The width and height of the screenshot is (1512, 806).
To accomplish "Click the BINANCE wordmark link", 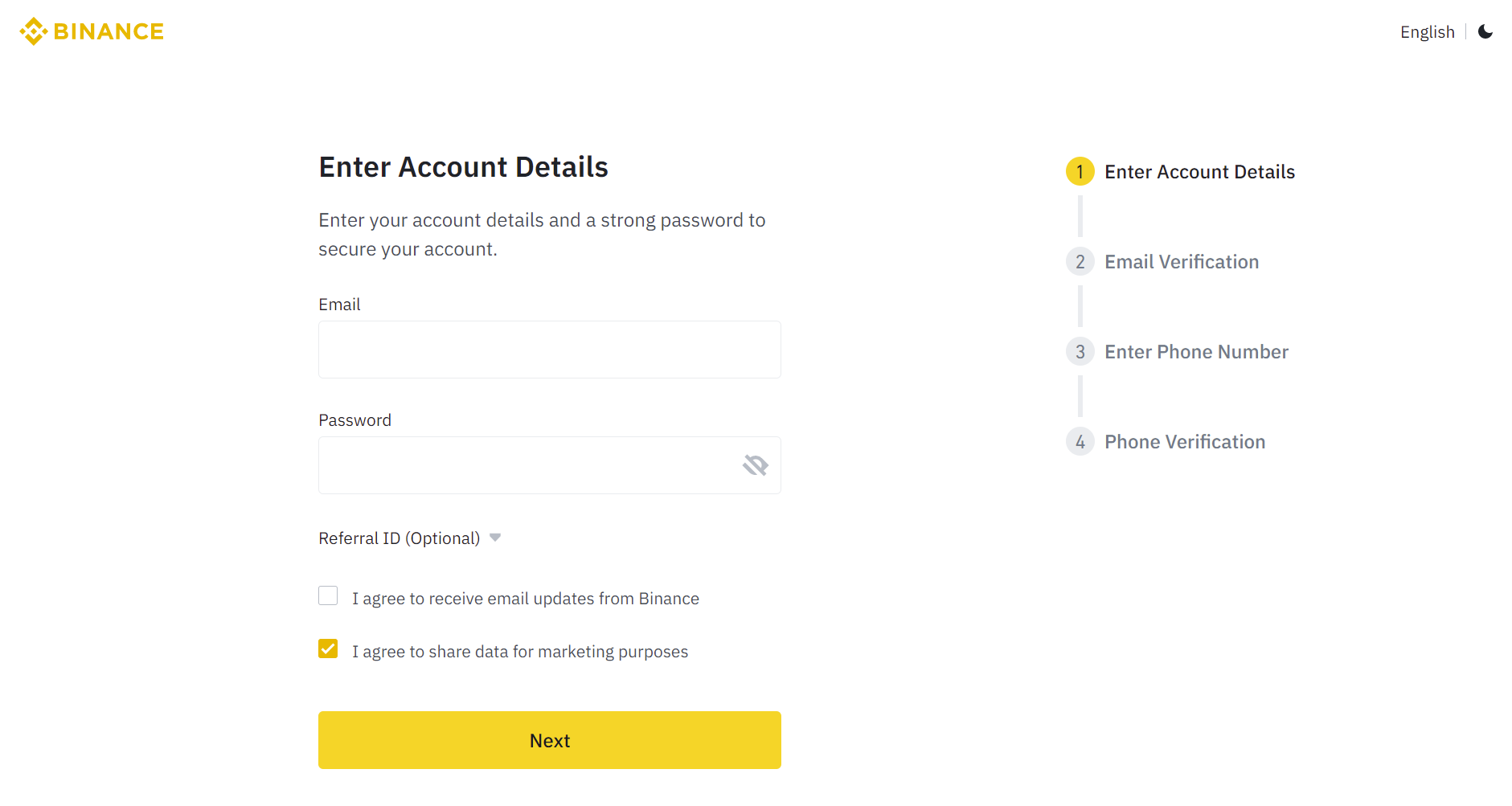I will 109,32.
